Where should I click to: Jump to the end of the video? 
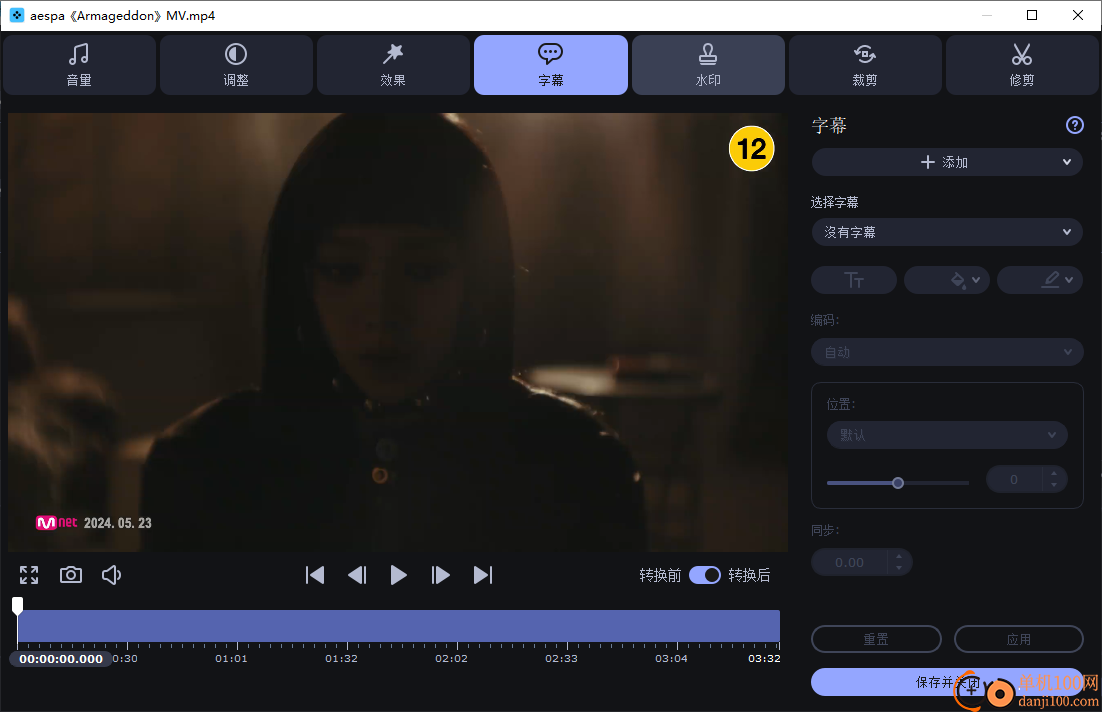(x=483, y=575)
